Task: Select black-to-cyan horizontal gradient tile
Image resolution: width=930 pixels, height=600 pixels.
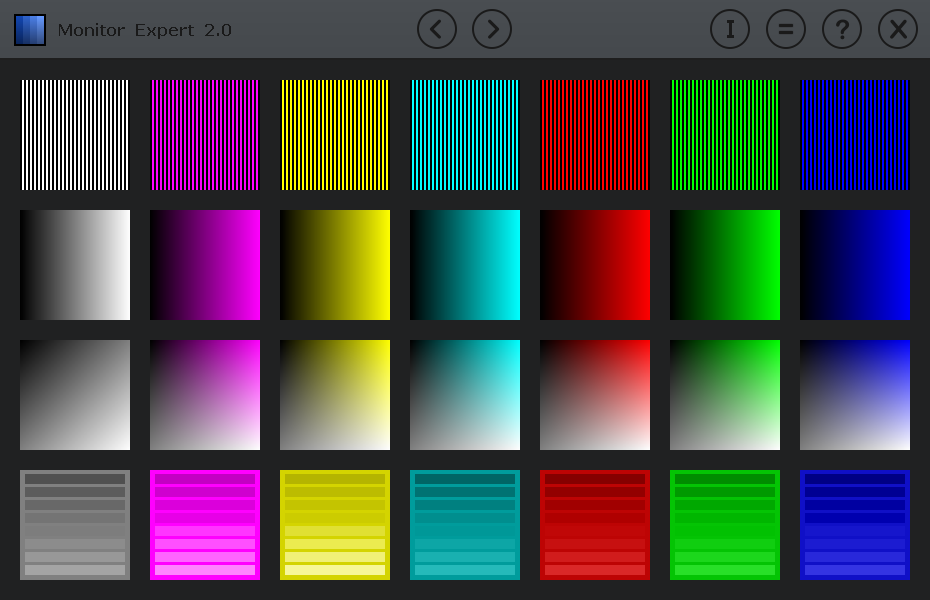Action: coord(464,265)
